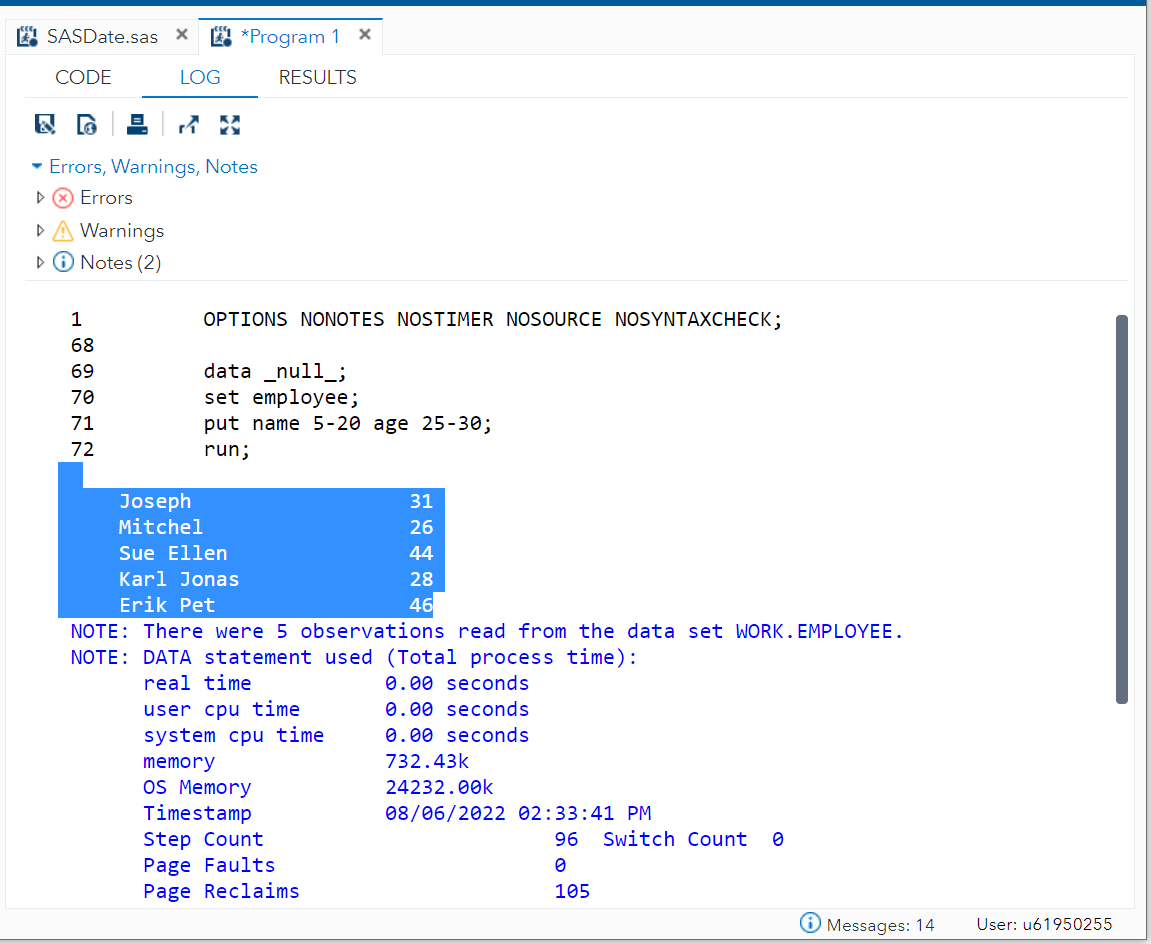This screenshot has width=1151, height=944.
Task: Expand the Warnings section
Action: [39, 230]
